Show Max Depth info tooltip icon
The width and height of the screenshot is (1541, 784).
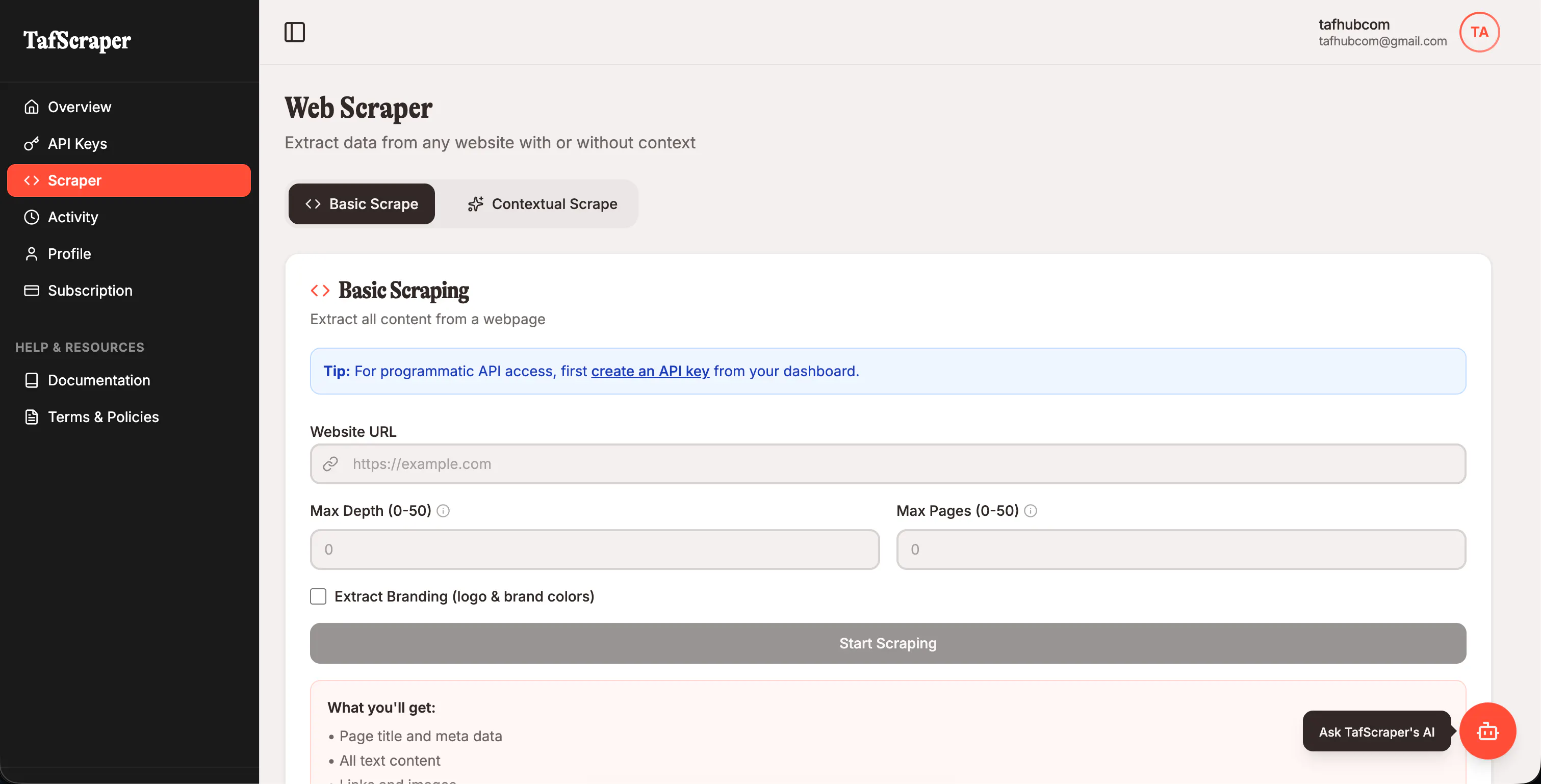(x=443, y=511)
